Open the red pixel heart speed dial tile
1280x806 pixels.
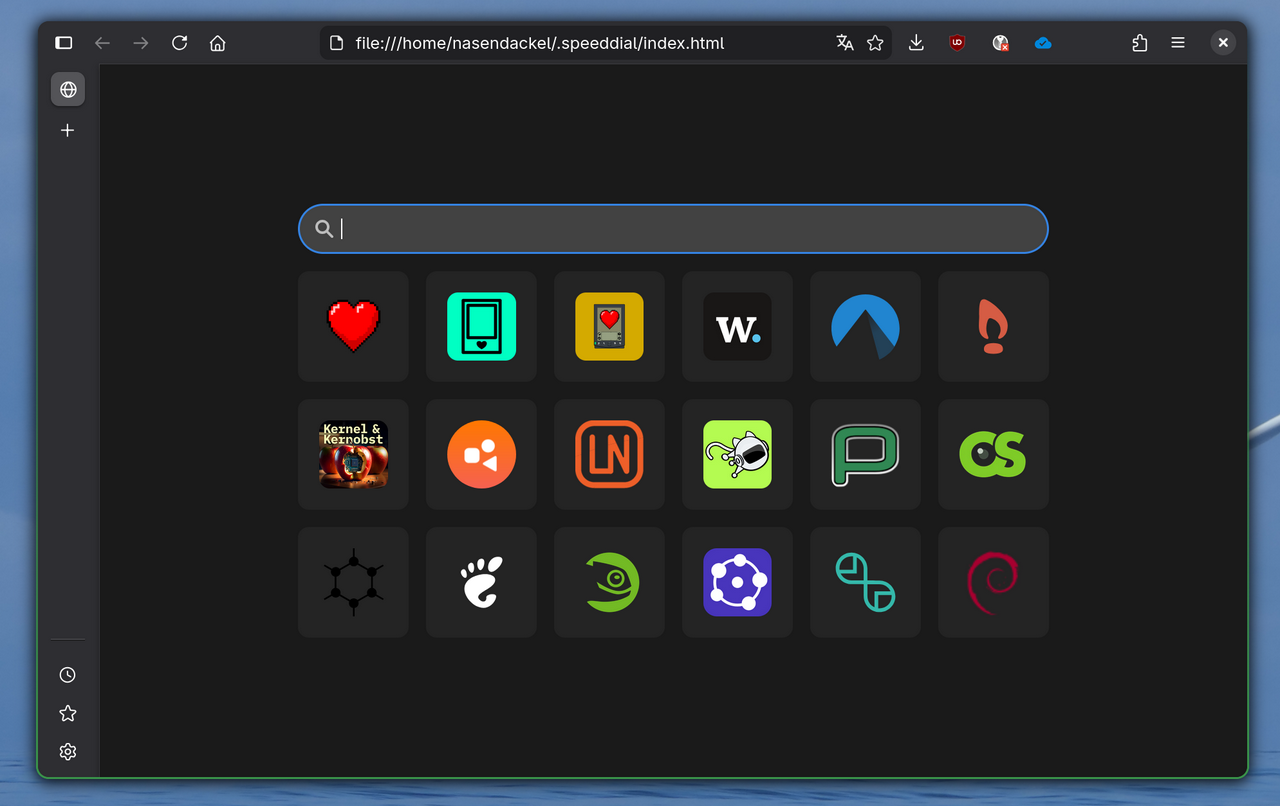click(x=353, y=326)
